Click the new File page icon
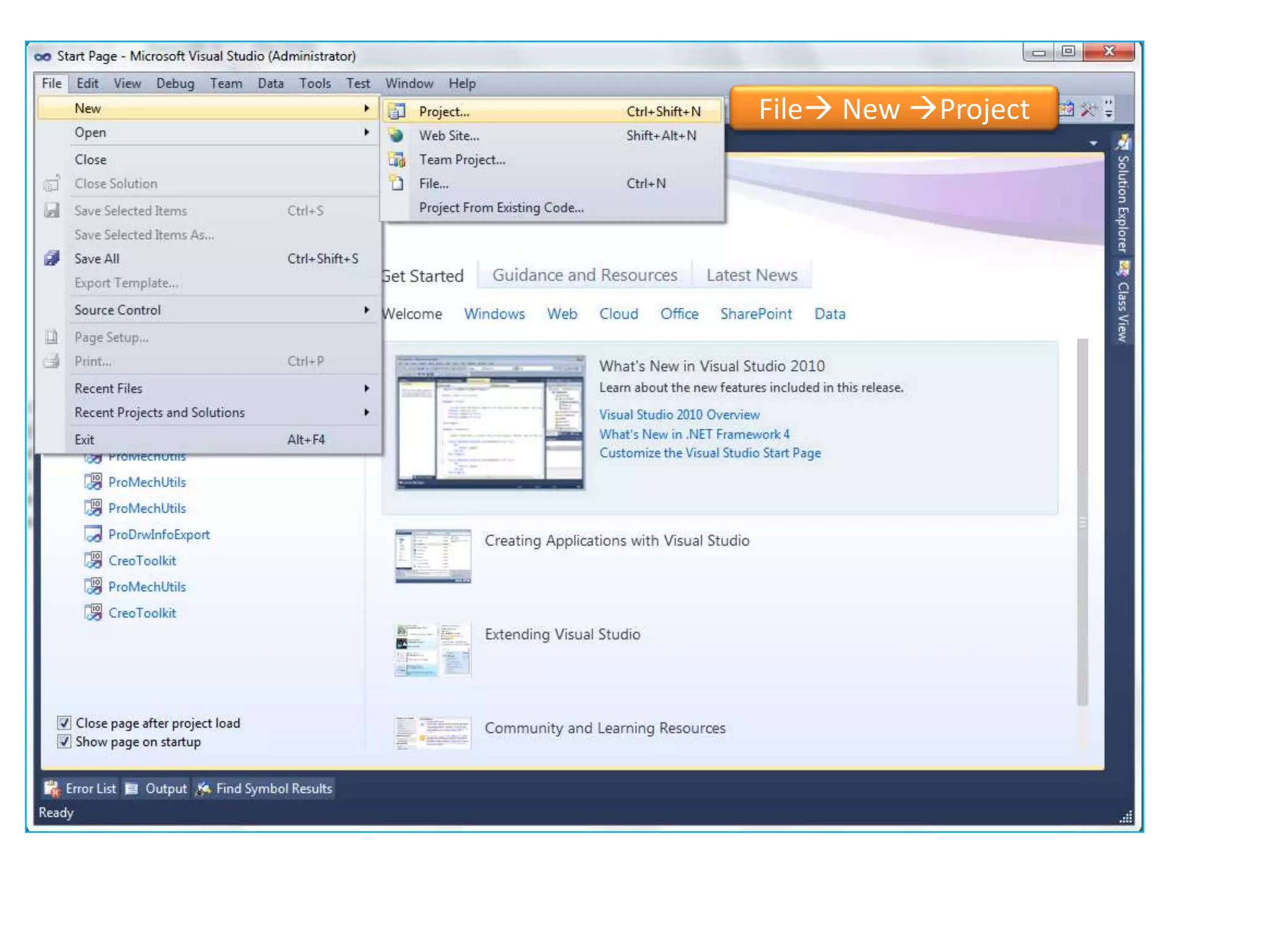The height and width of the screenshot is (952, 1270). coord(396,183)
